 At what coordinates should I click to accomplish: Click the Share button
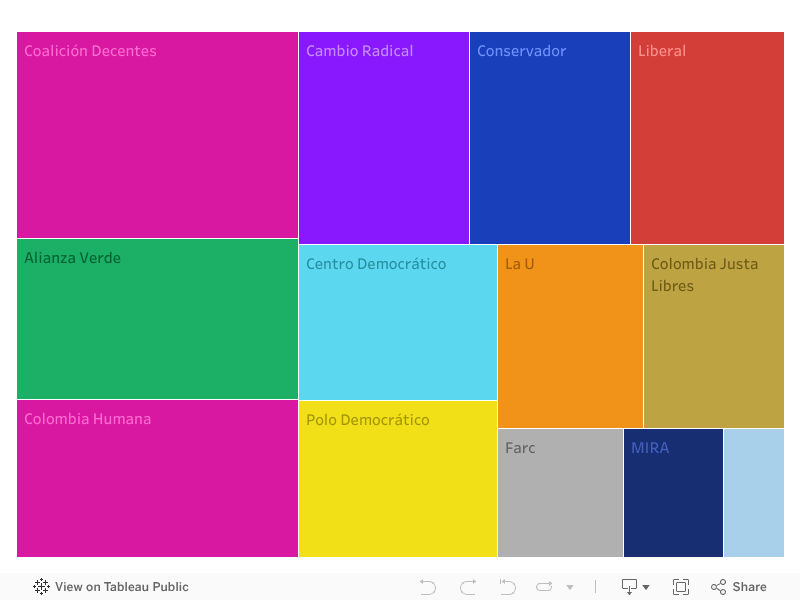(x=739, y=587)
